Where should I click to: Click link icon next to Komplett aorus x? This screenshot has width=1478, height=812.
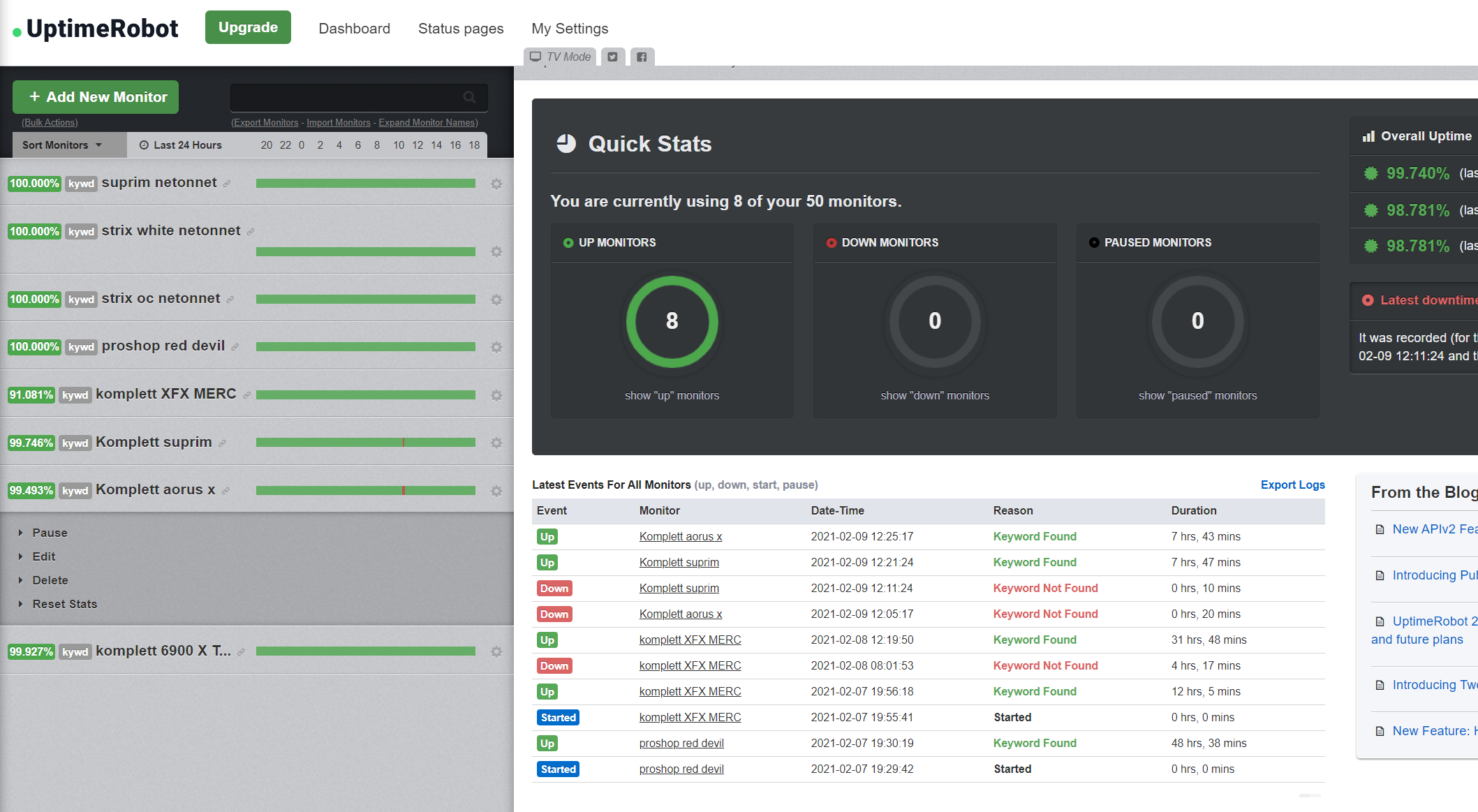[226, 491]
